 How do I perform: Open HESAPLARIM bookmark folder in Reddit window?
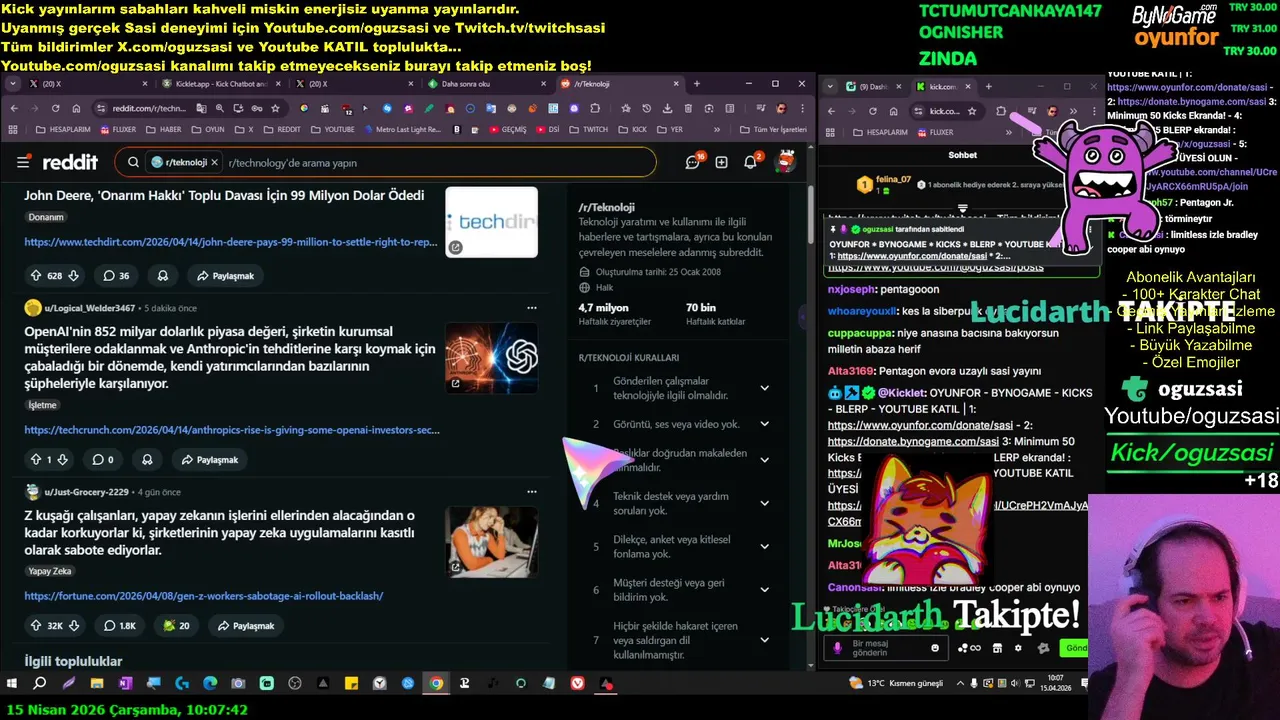click(62, 129)
